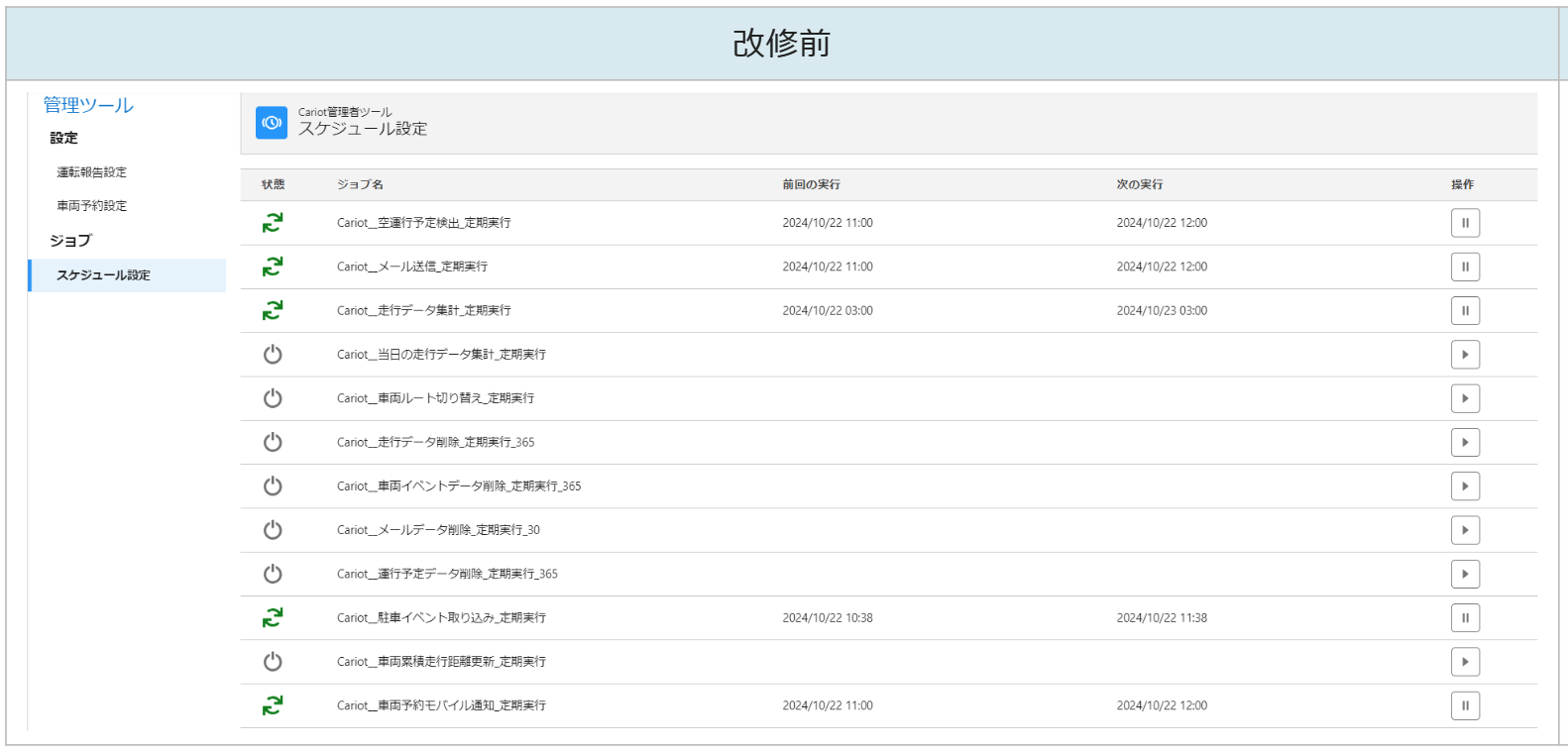Select job name Cariot_メールデータ削除_定期実行_30

coord(438,530)
